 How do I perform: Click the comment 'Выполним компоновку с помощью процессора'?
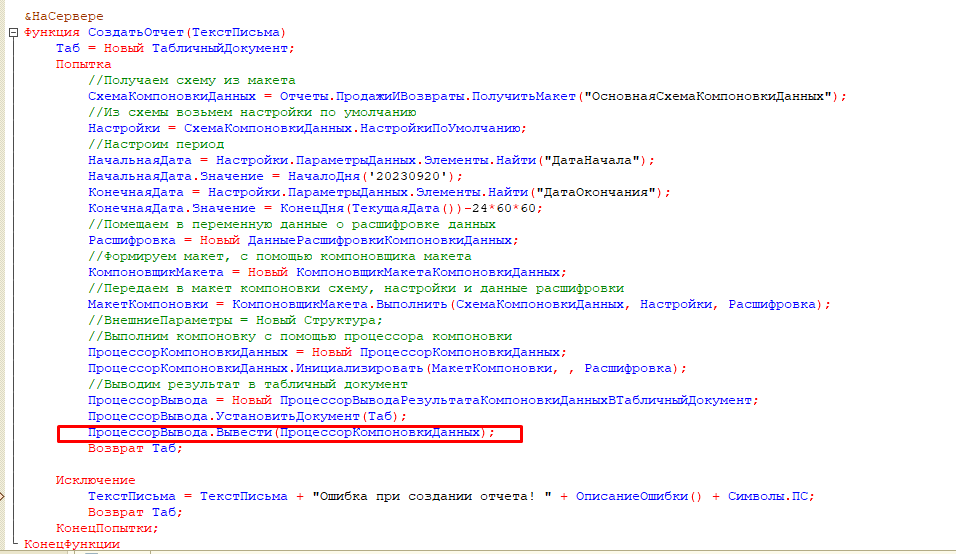[300, 336]
